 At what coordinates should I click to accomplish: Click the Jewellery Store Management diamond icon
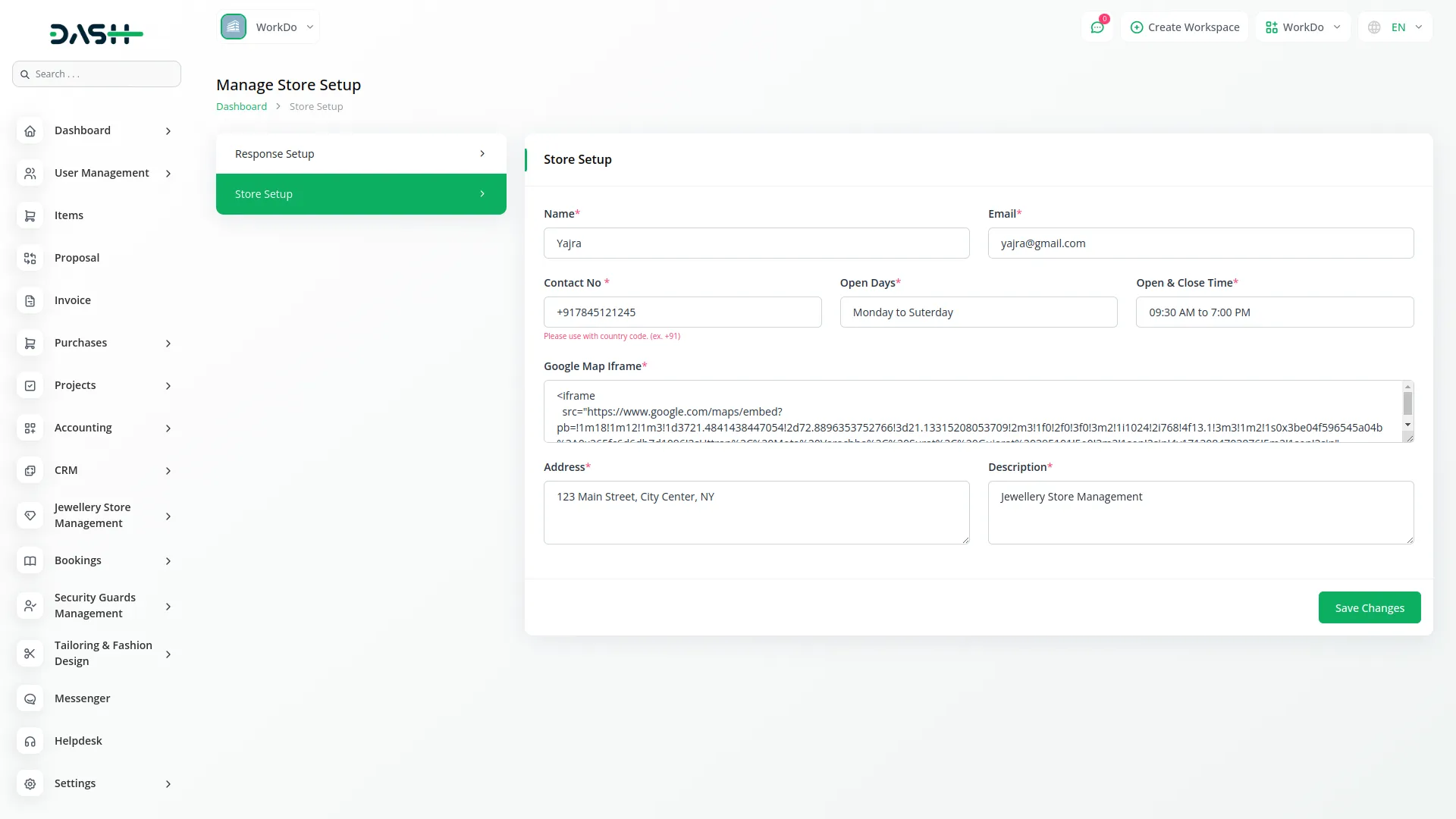[x=30, y=516]
